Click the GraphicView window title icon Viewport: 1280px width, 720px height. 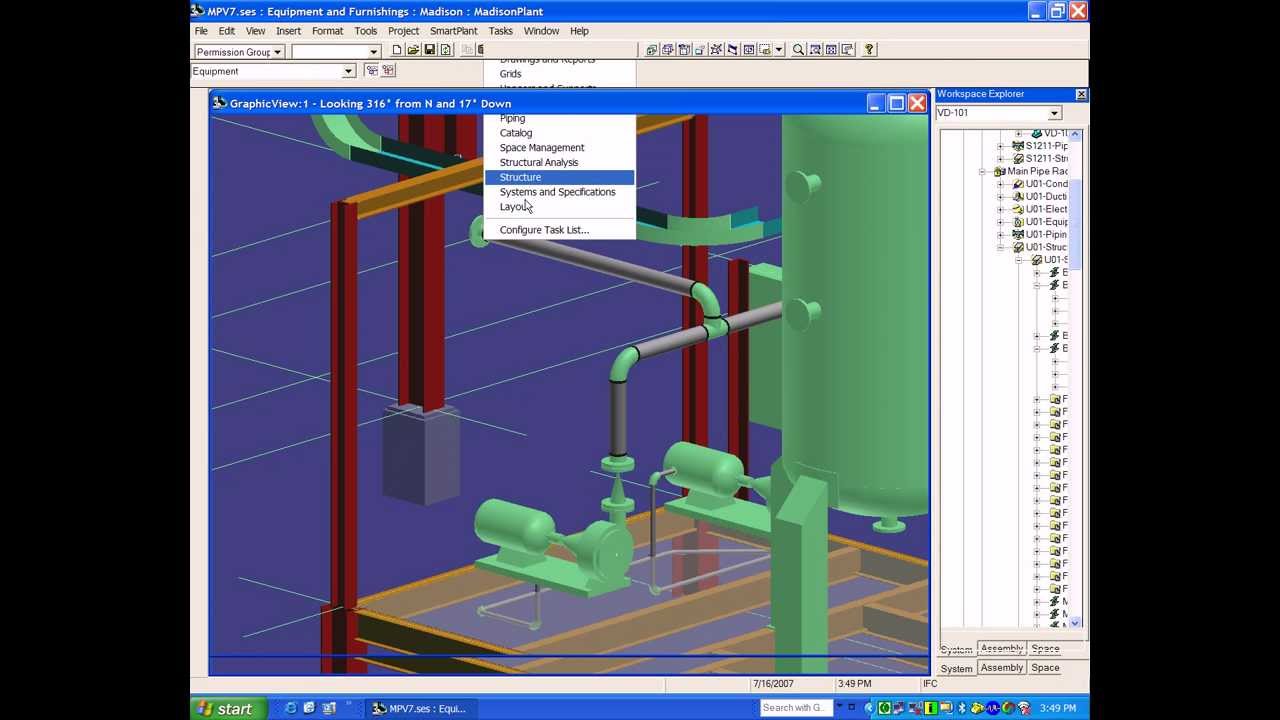(219, 103)
